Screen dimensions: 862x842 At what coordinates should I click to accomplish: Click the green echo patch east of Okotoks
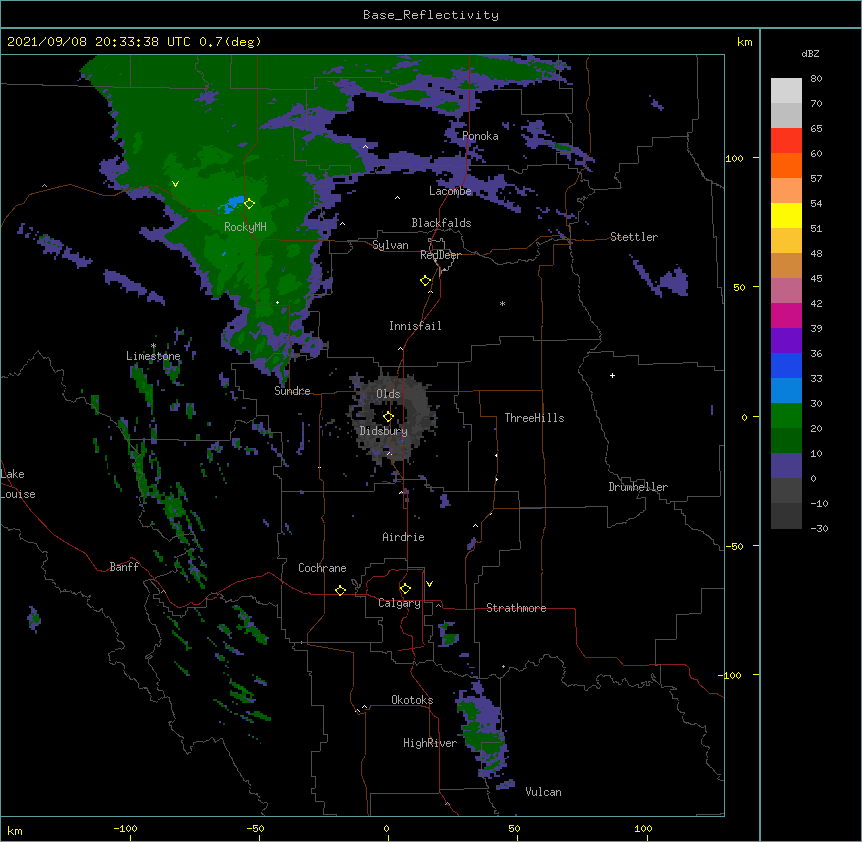[x=483, y=731]
